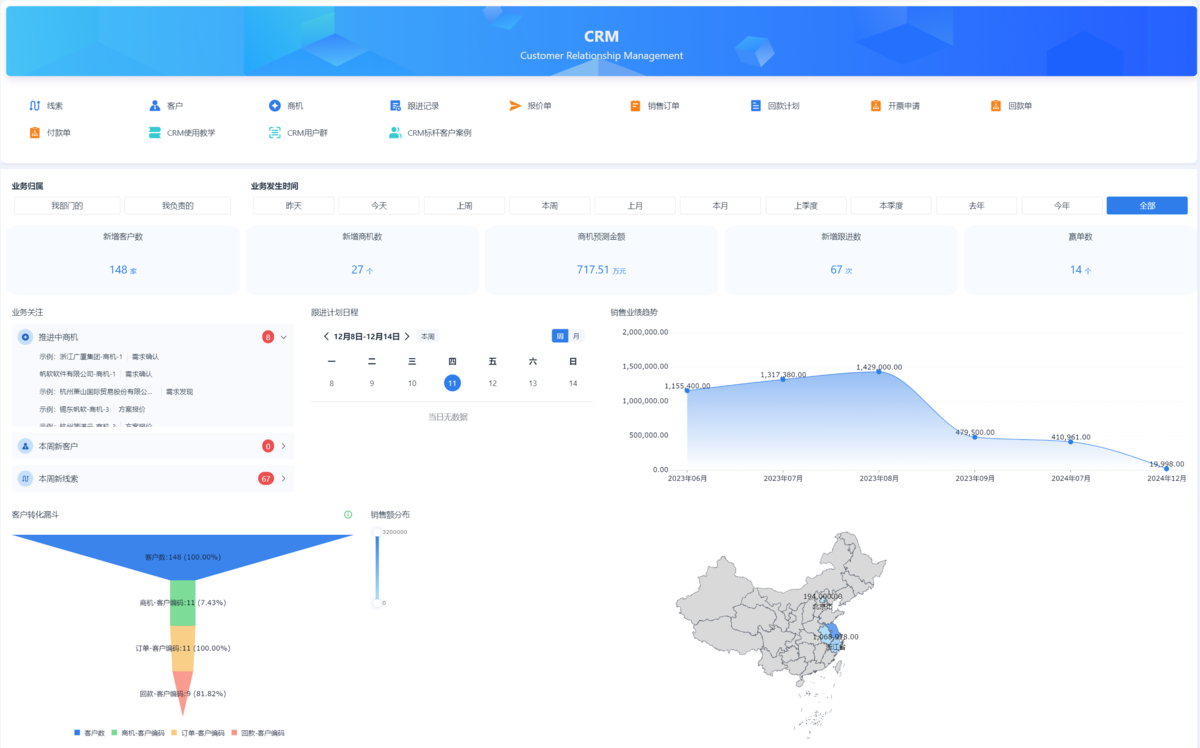The width and height of the screenshot is (1200, 748).
Task: Expand the 本周新客户 section chevron
Action: click(x=284, y=446)
